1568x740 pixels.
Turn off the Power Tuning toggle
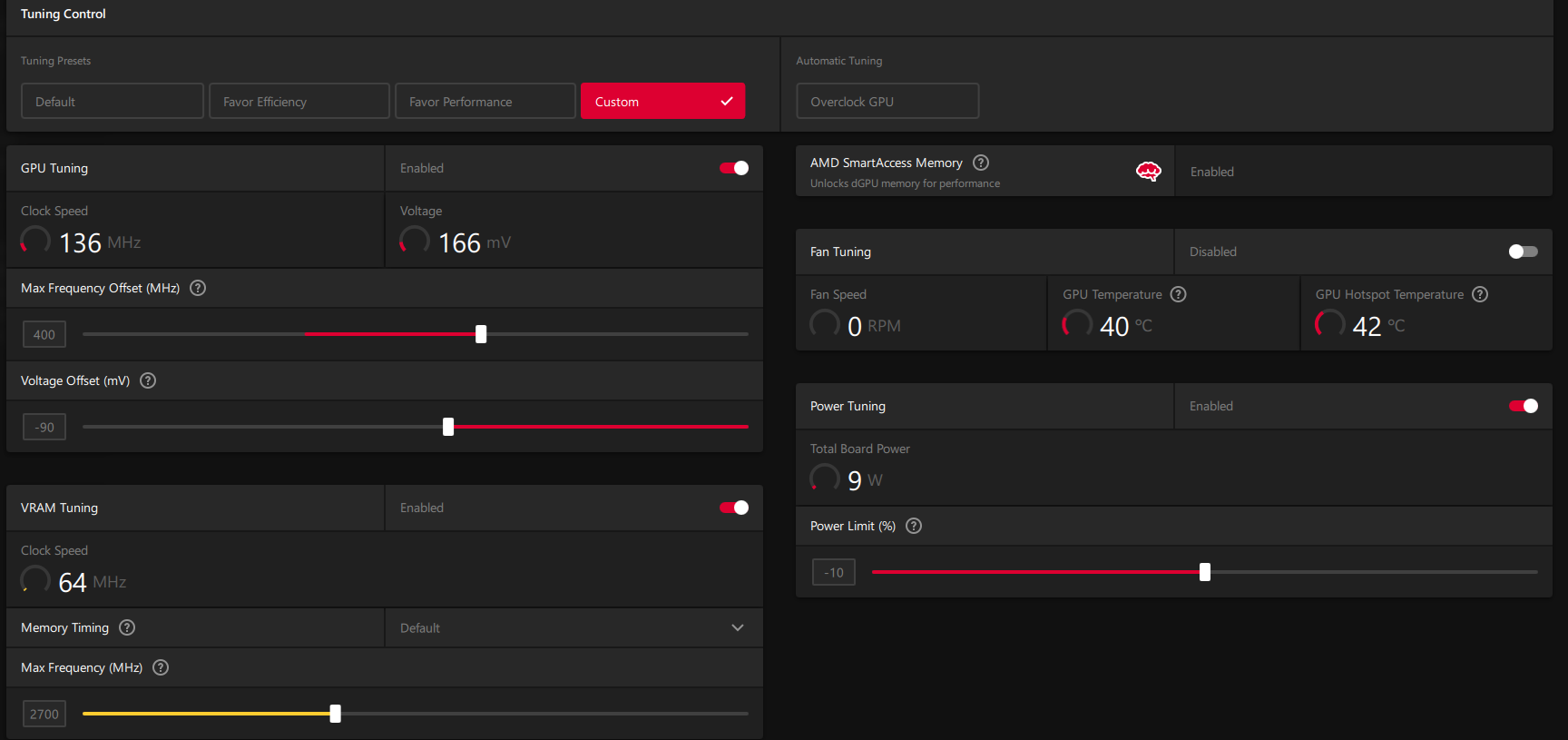(x=1524, y=406)
